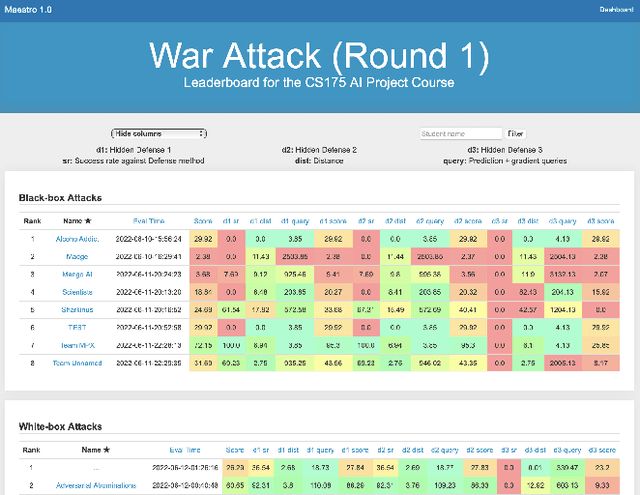
Task: Open the Team Unnamed entry
Action: pos(77,362)
